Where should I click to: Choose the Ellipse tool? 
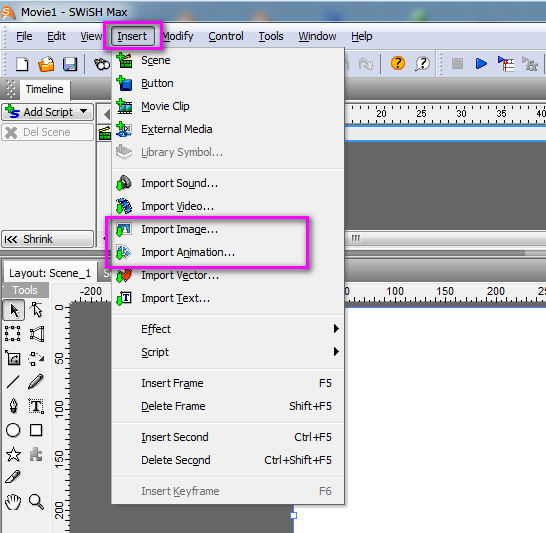coord(13,430)
